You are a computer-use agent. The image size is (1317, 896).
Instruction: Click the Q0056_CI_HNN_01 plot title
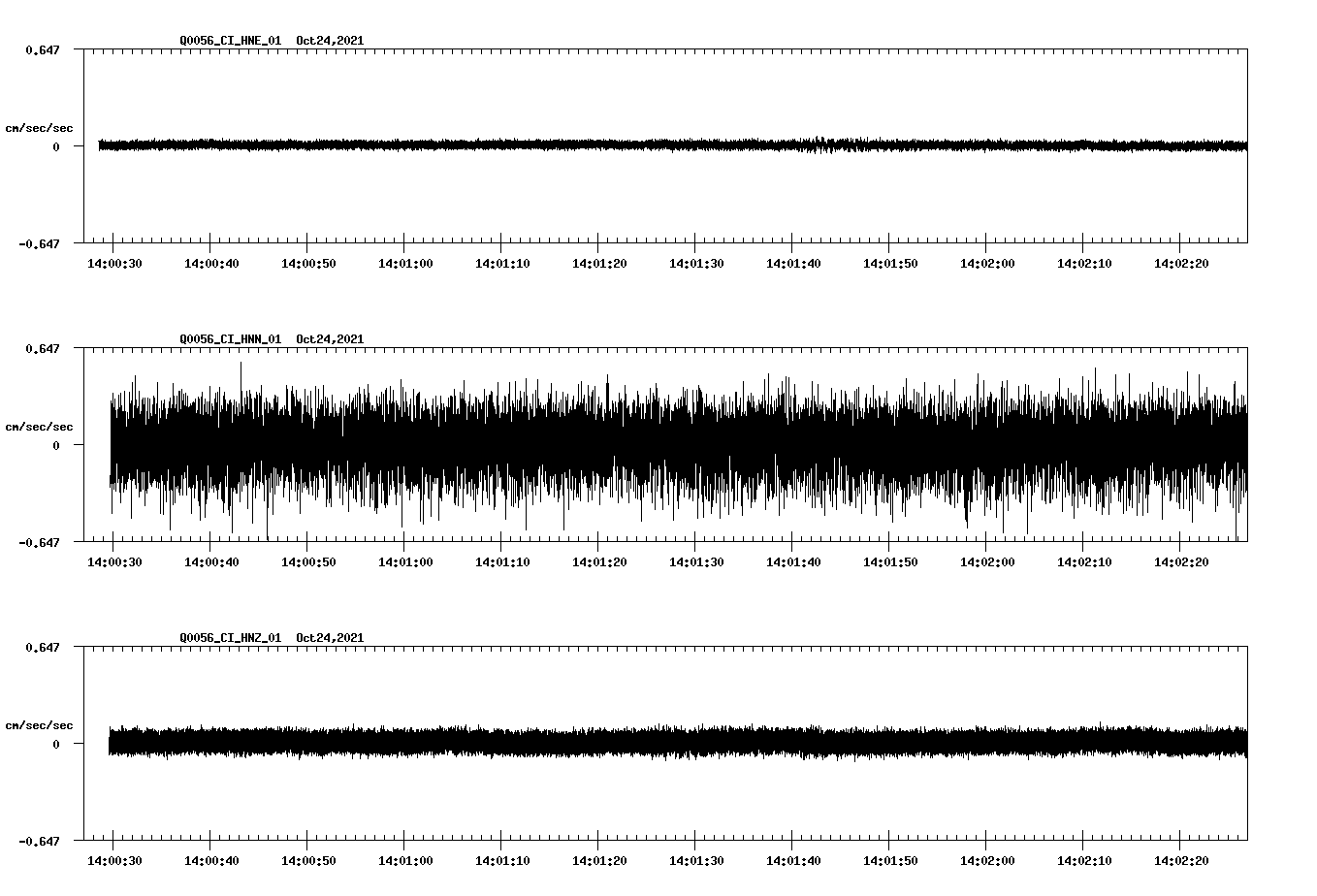pyautogui.click(x=231, y=339)
